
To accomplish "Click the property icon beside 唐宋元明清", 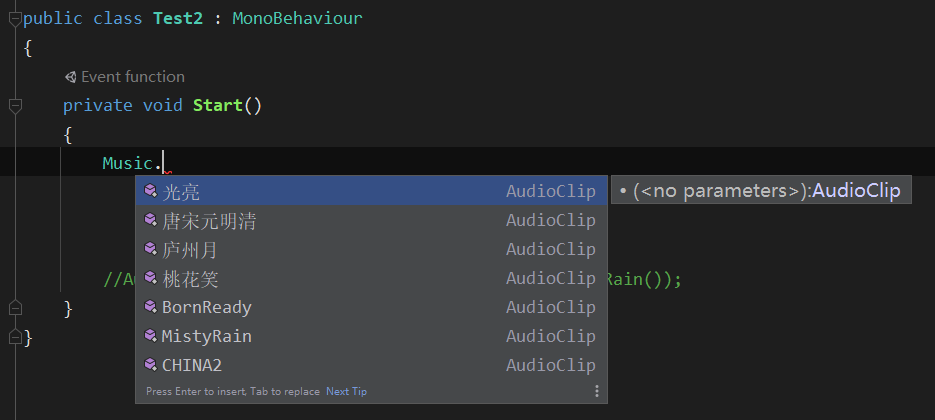I will tap(150, 220).
